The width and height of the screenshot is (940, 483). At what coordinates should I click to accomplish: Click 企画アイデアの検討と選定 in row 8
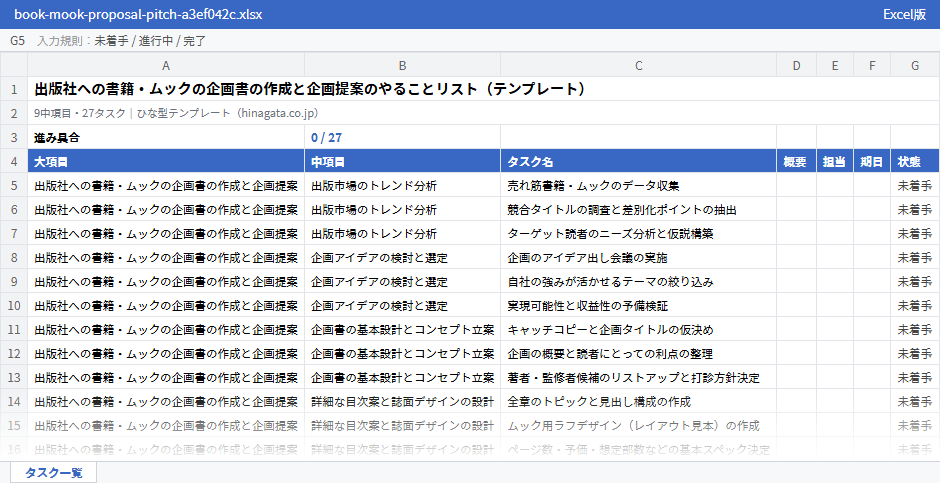402,257
